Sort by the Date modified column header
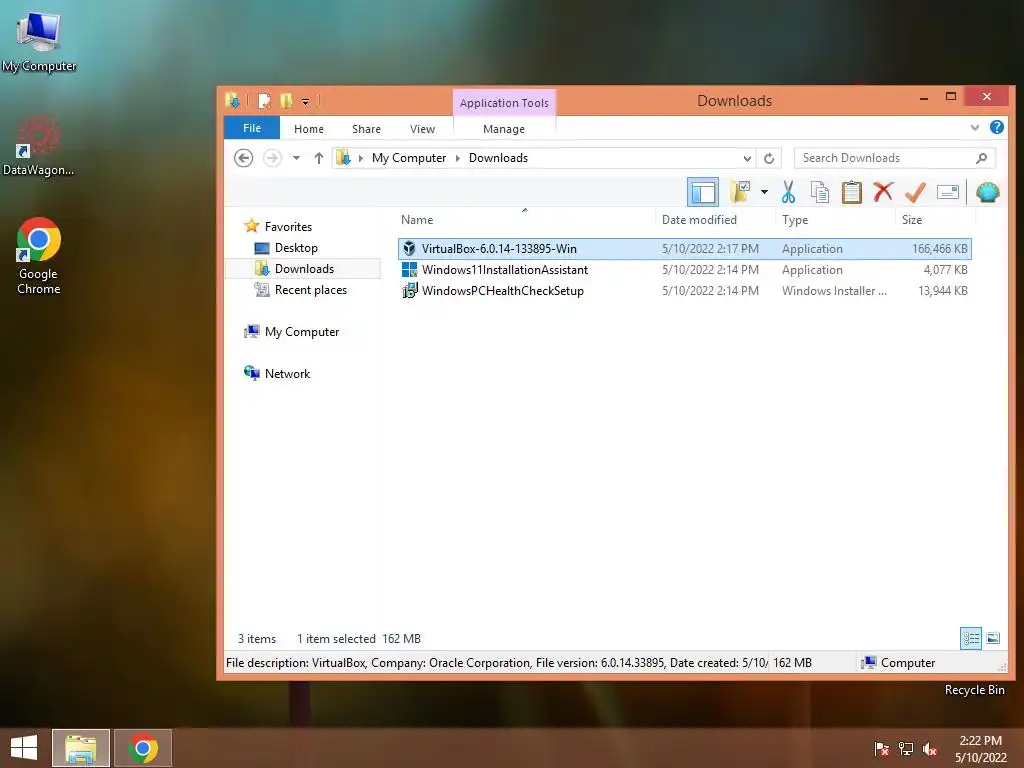 click(x=699, y=220)
